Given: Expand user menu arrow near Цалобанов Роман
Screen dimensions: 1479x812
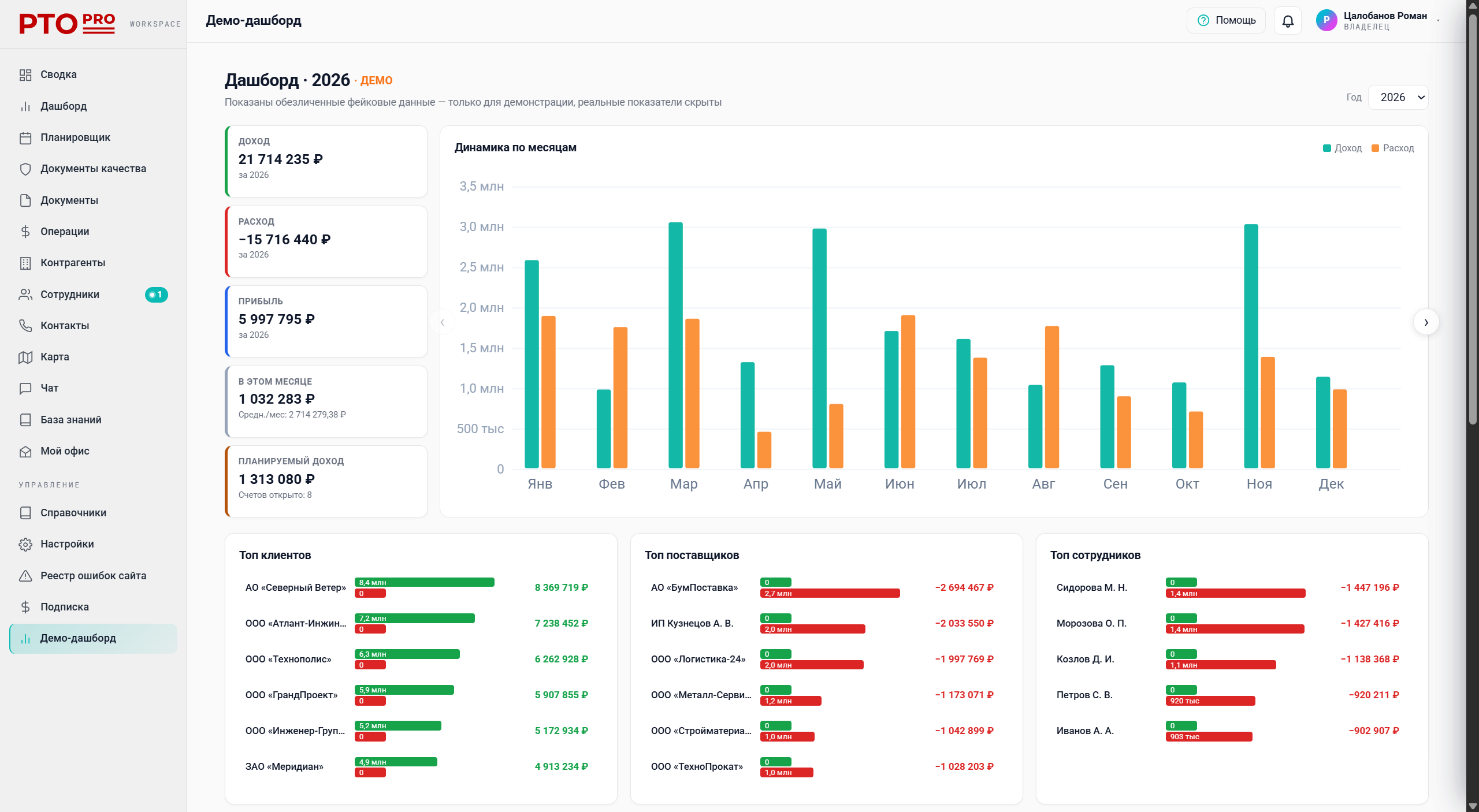Looking at the screenshot, I should (1438, 21).
